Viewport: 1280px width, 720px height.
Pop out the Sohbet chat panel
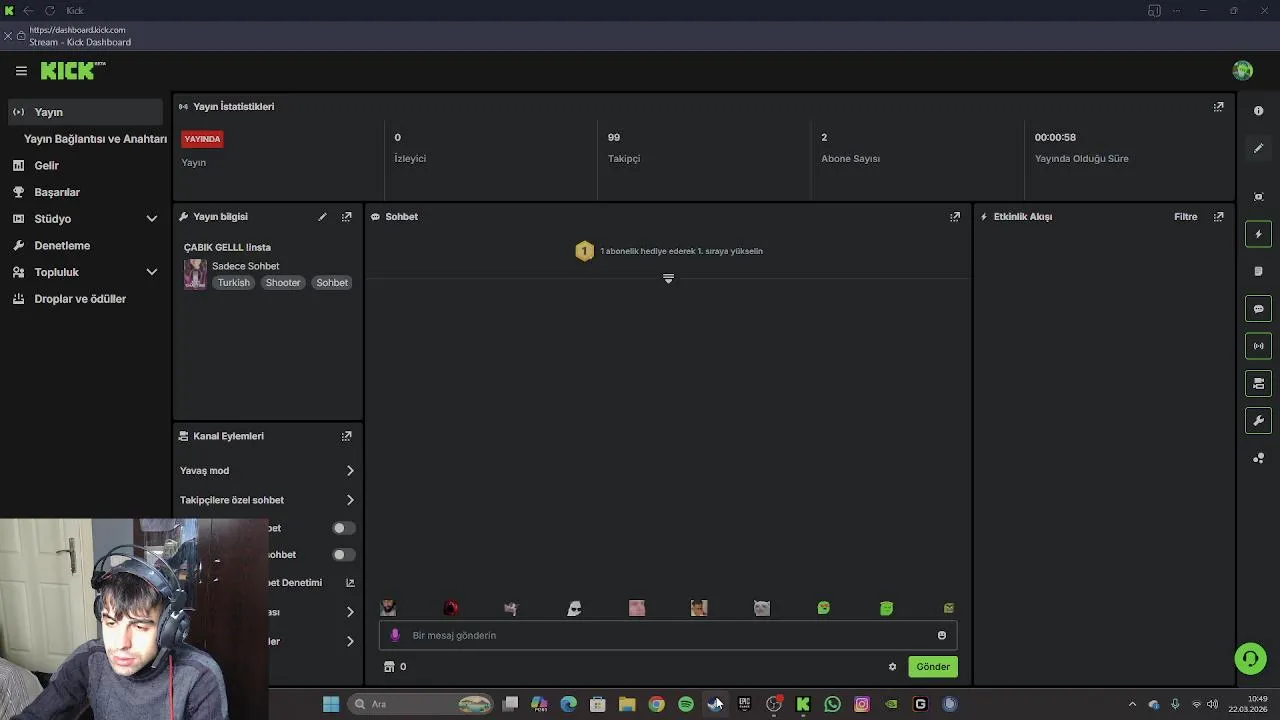point(955,217)
